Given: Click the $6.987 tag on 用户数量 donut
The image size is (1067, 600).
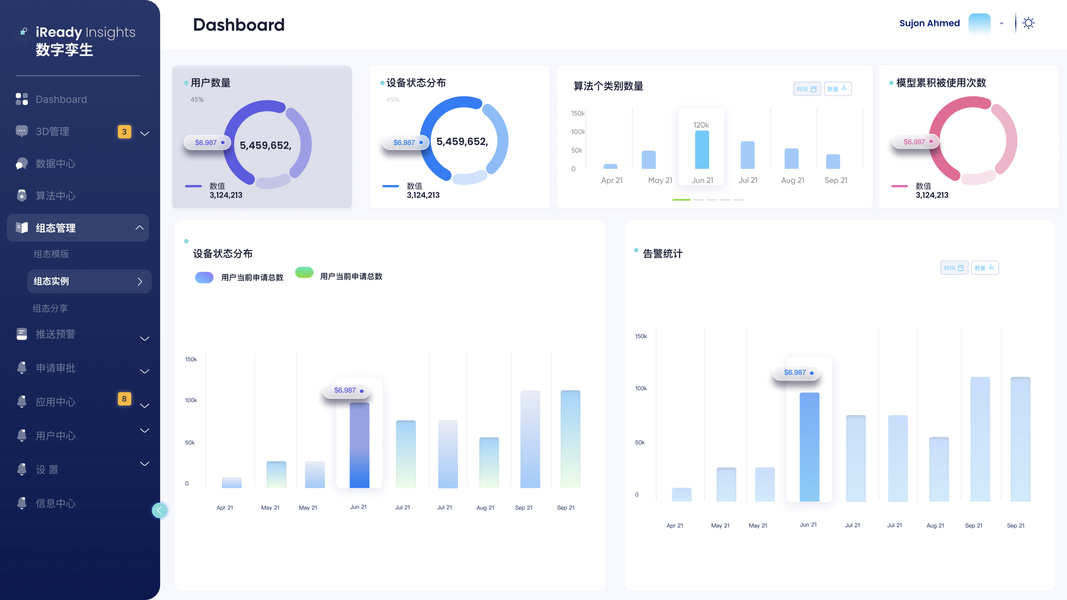Looking at the screenshot, I should pyautogui.click(x=208, y=143).
